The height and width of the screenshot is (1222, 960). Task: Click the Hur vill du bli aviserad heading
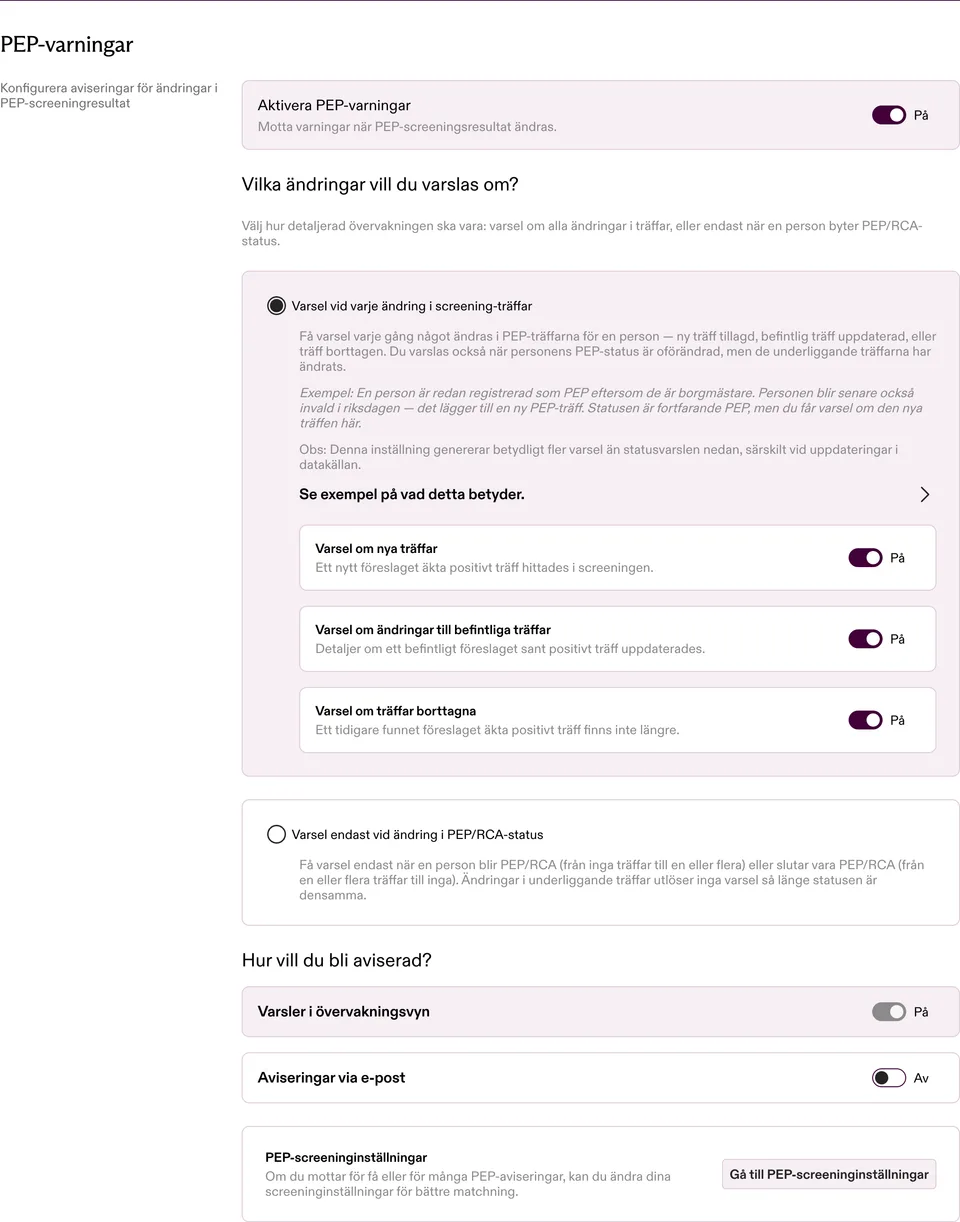click(337, 961)
